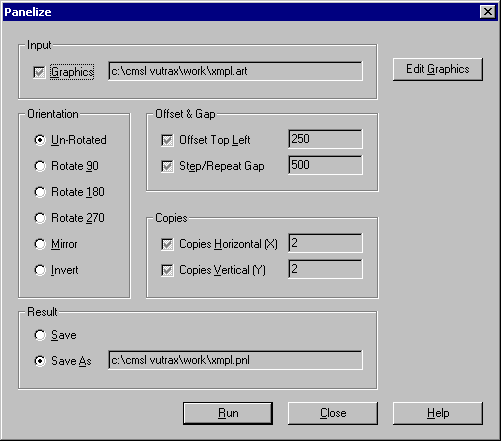
Task: Select the Un-Rotated orientation option
Action: pos(40,140)
